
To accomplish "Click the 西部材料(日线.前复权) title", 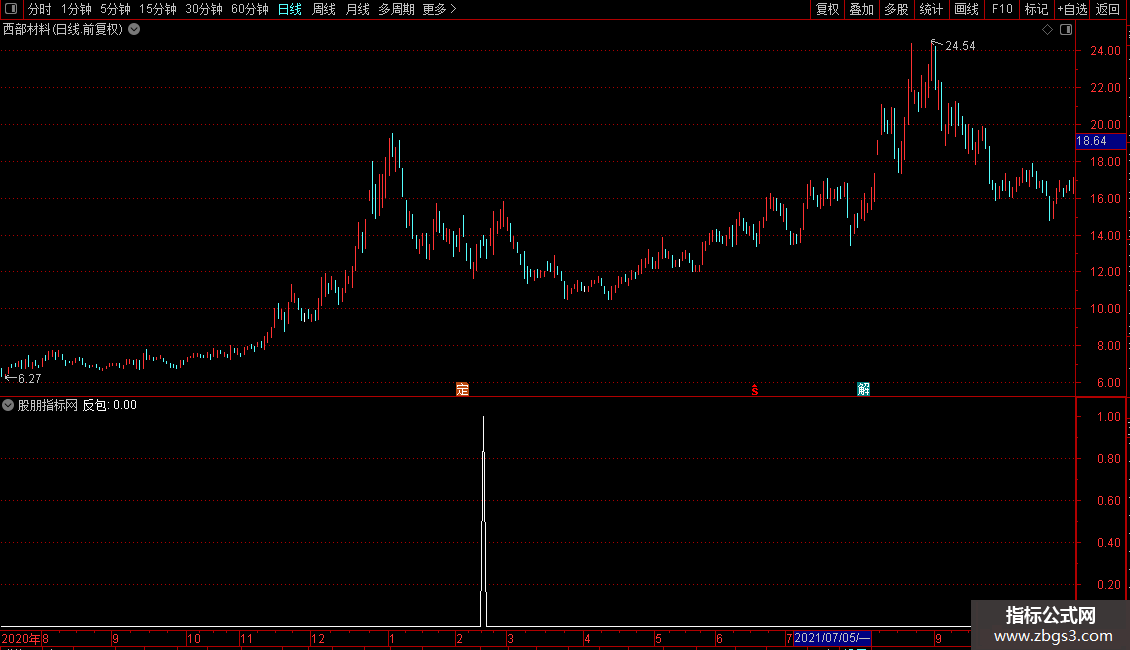I will pos(63,30).
